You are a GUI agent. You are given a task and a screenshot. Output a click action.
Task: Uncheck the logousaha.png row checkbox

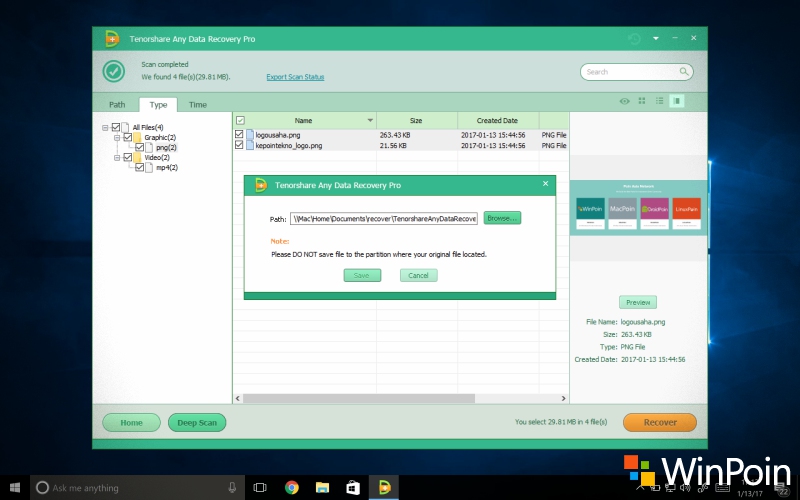(239, 134)
